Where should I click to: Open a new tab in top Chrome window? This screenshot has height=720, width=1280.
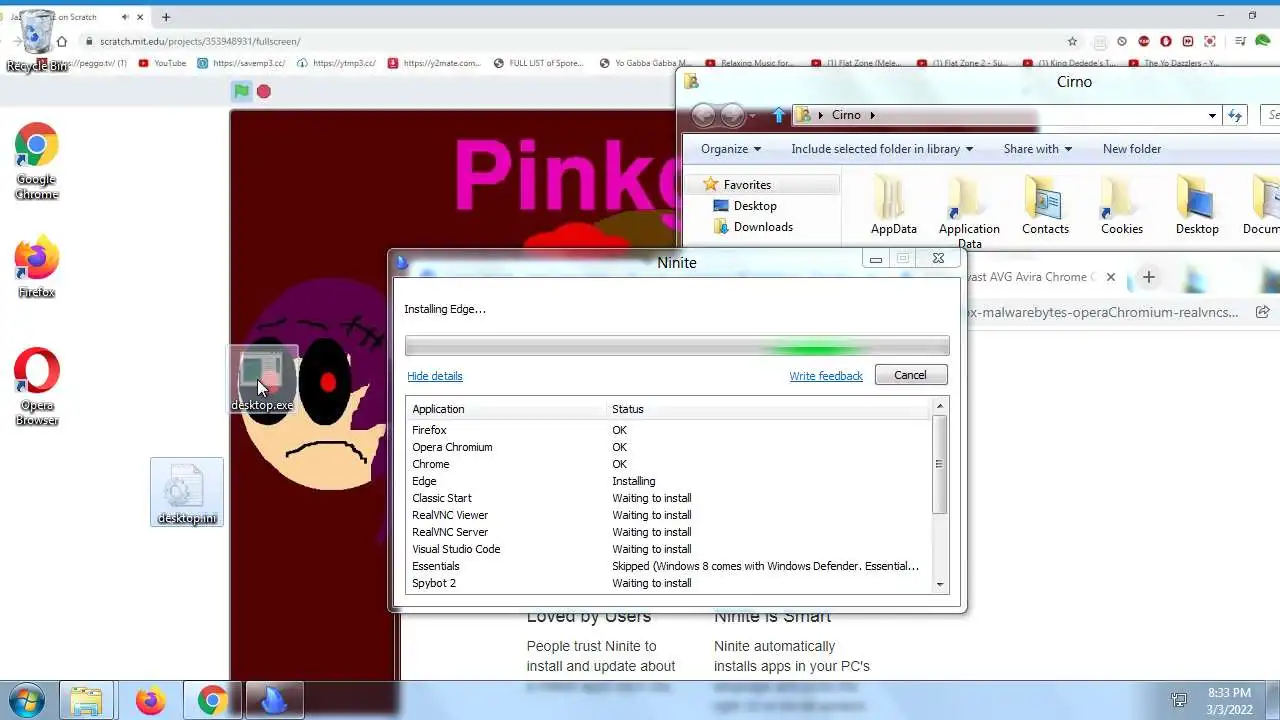pyautogui.click(x=166, y=17)
